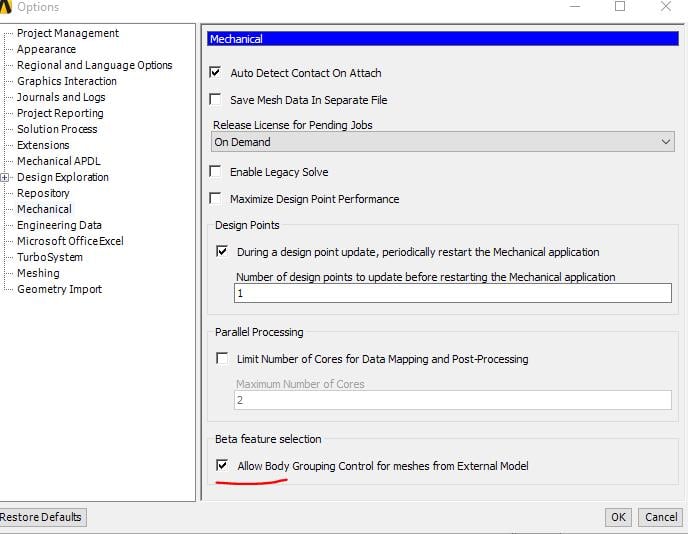Select Mechanical APDL tree item

[59, 161]
